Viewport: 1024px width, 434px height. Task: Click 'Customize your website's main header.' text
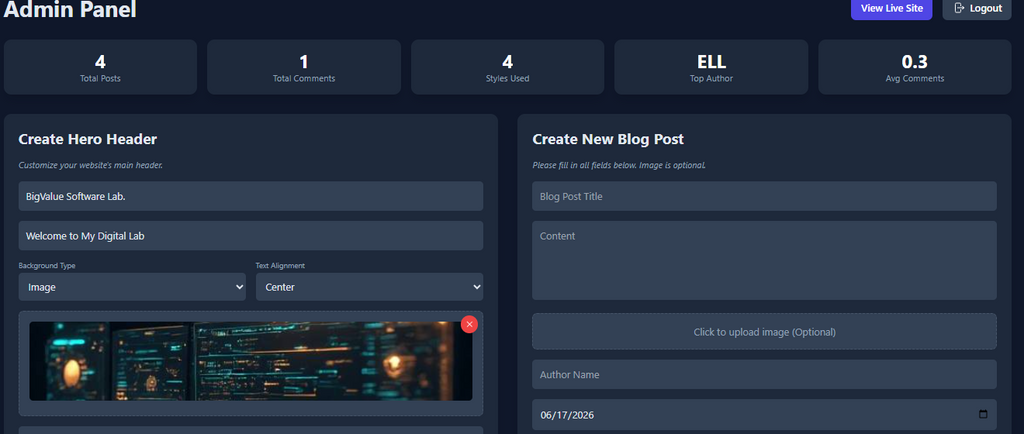click(x=90, y=165)
